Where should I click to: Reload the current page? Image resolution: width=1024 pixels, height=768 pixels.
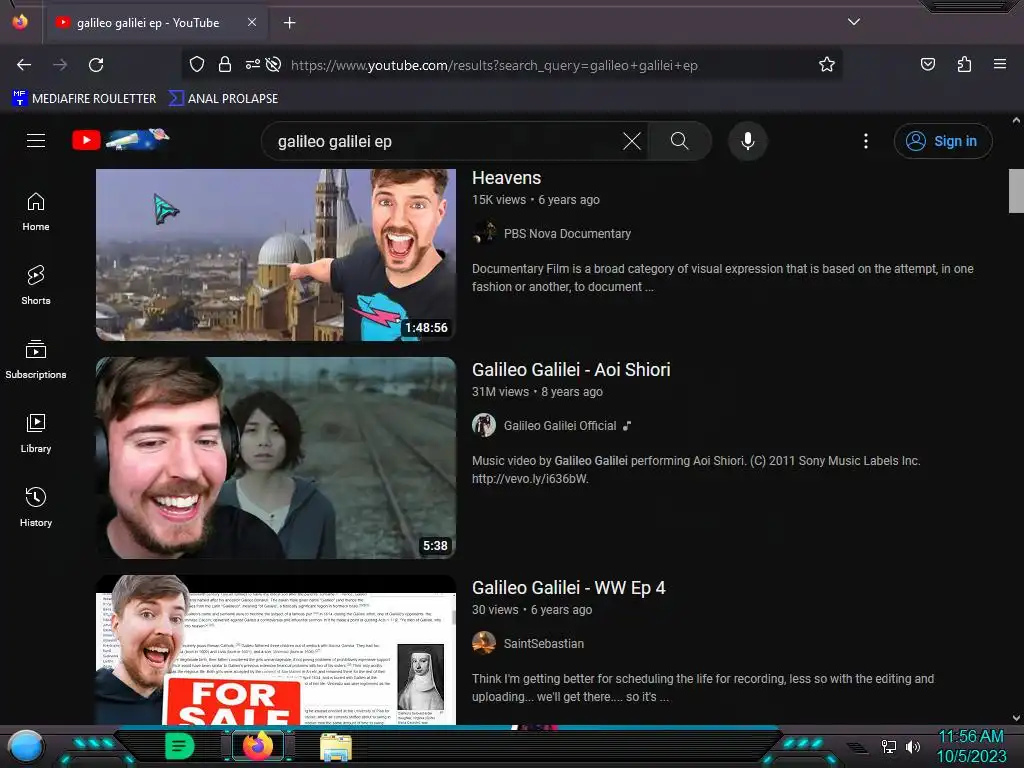[x=96, y=65]
